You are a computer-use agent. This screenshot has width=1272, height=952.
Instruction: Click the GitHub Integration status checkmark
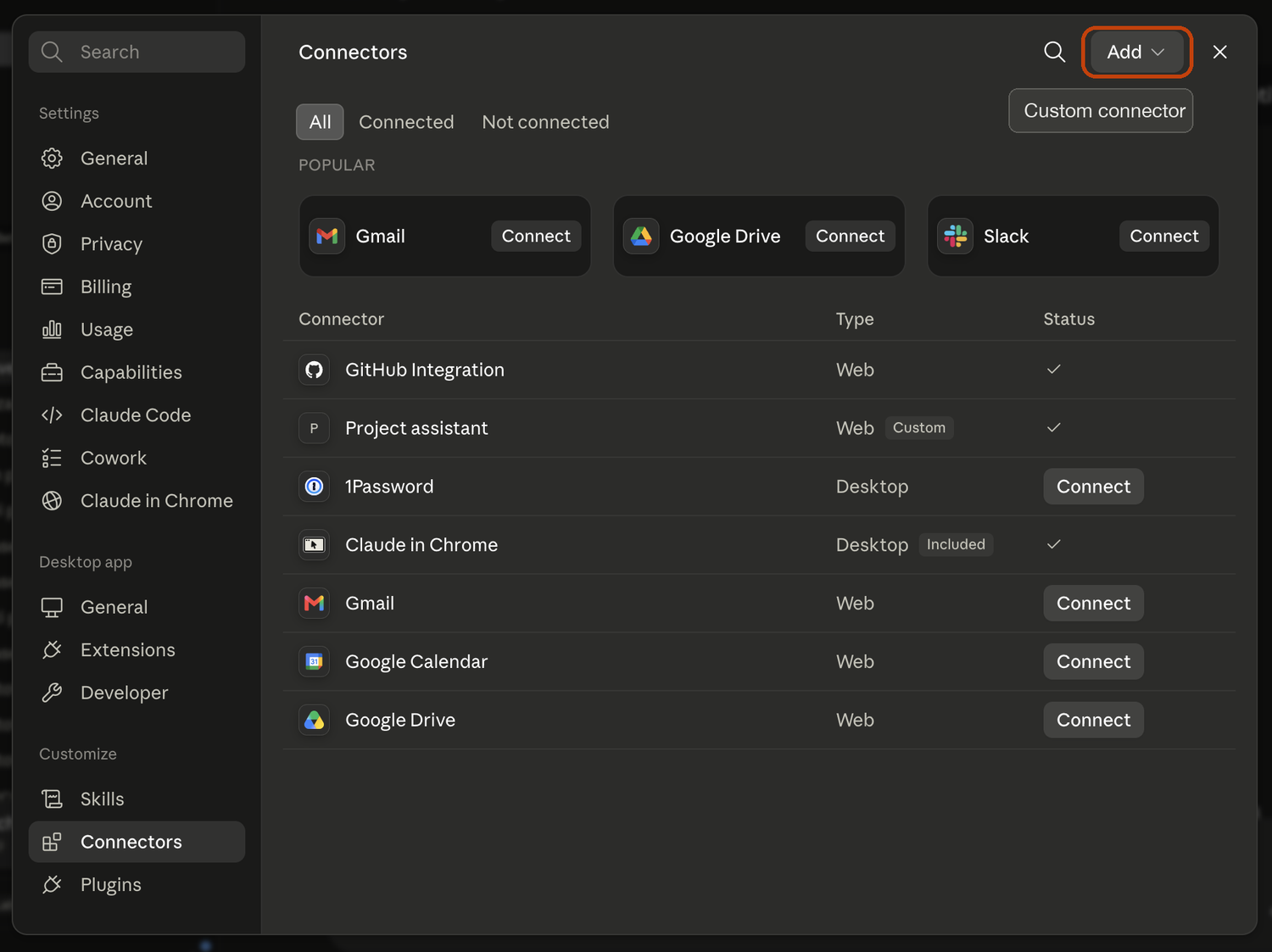coord(1053,369)
